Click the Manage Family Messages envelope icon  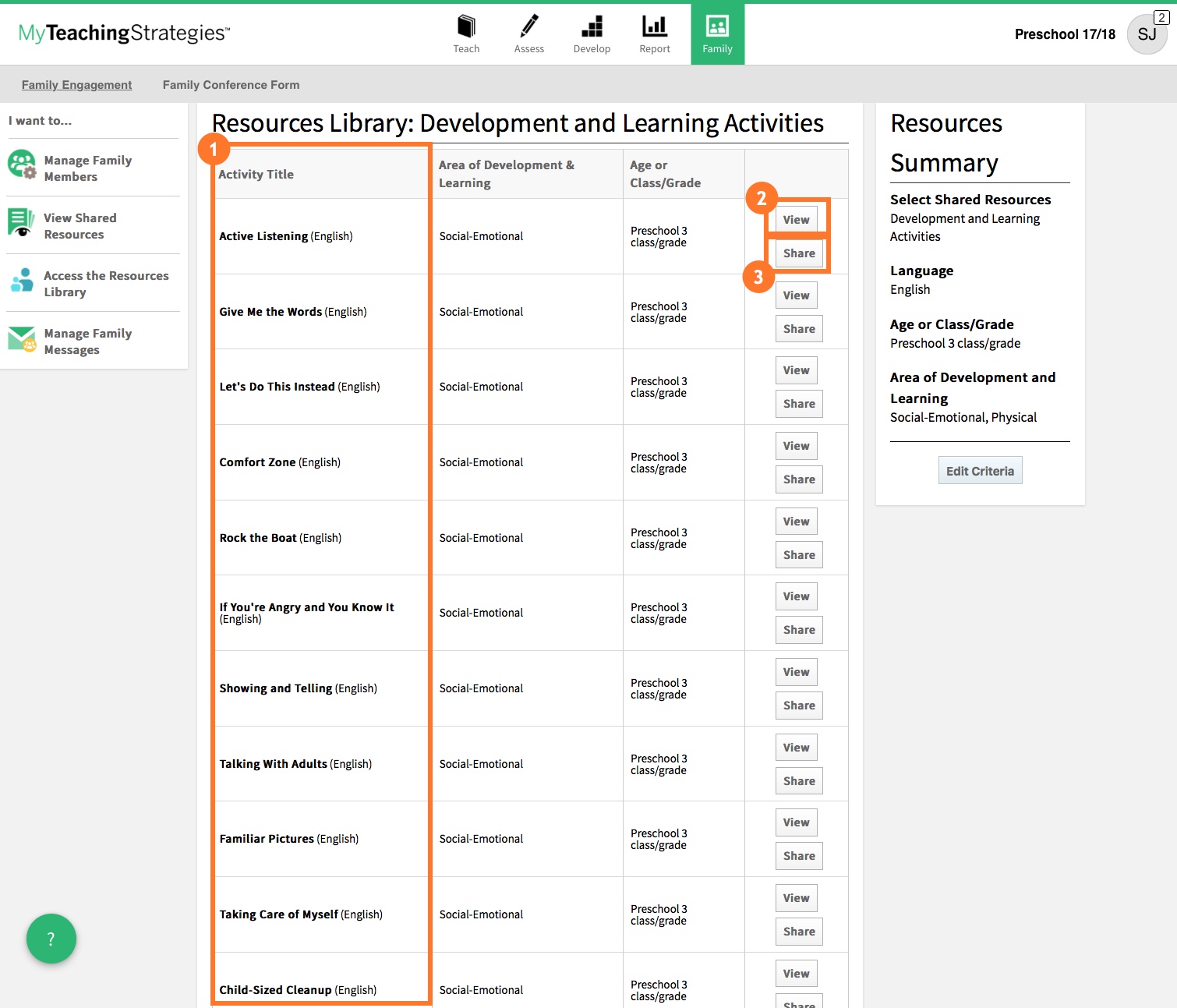[x=22, y=339]
